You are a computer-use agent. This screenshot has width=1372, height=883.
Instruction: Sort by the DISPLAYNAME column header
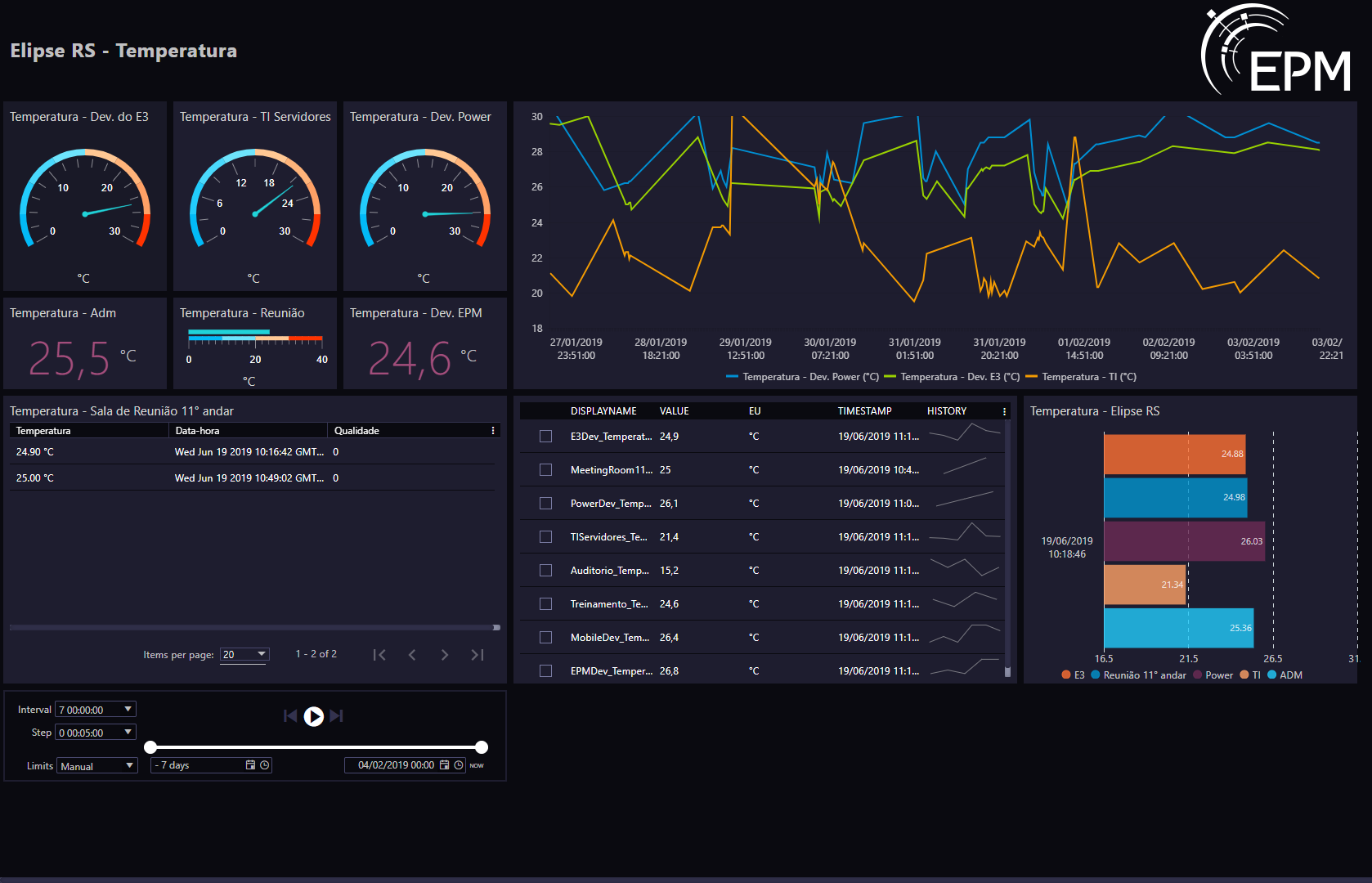click(x=603, y=411)
